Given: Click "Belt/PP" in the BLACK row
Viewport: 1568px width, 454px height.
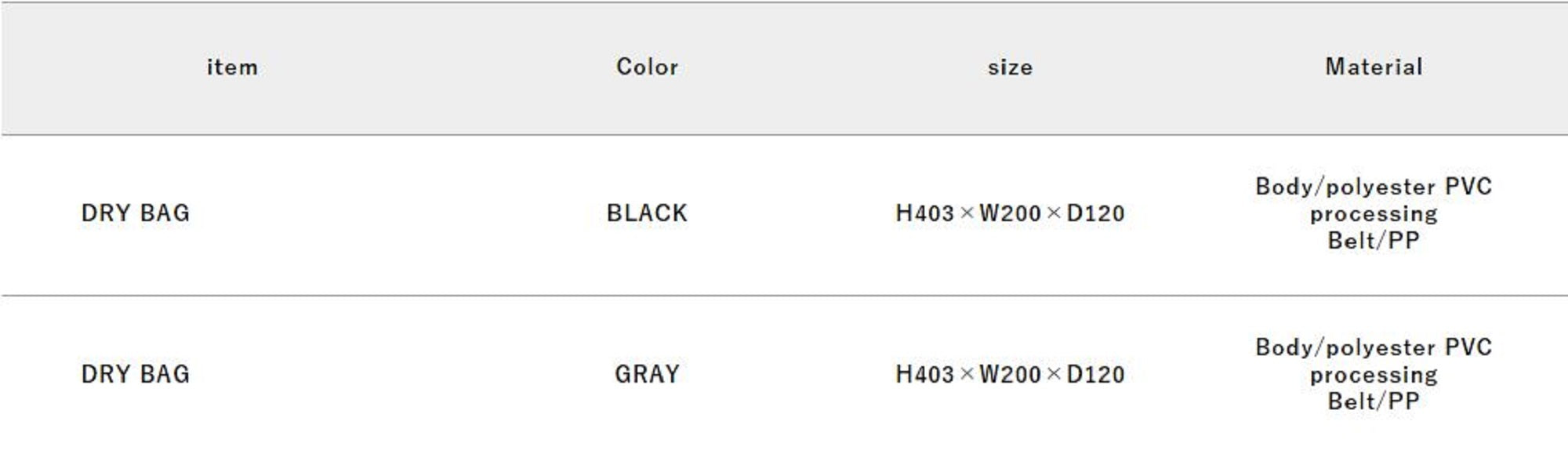Looking at the screenshot, I should tap(1374, 241).
